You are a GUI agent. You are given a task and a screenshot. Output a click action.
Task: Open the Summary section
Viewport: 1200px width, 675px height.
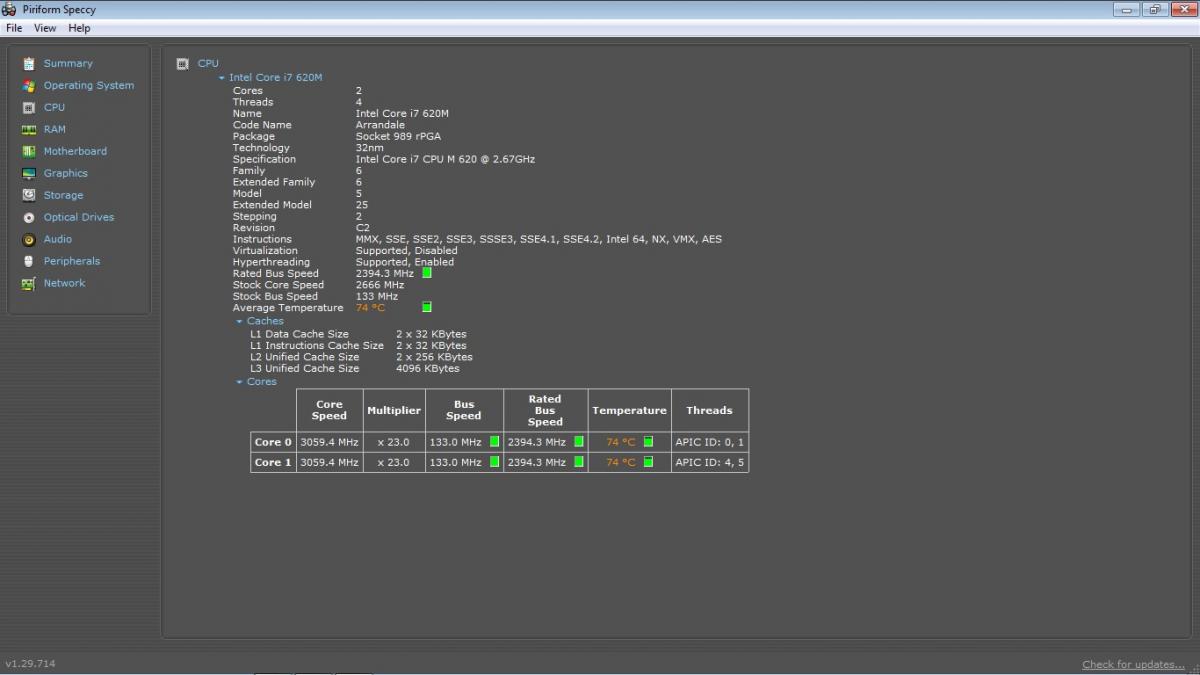68,63
